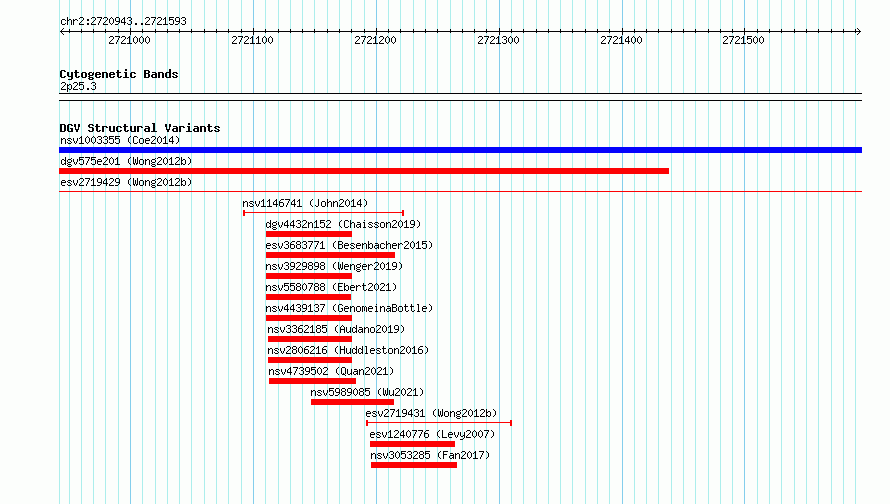This screenshot has height=504, width=890.
Task: Click the thin esv2719431 interval line
Action: (x=439, y=423)
